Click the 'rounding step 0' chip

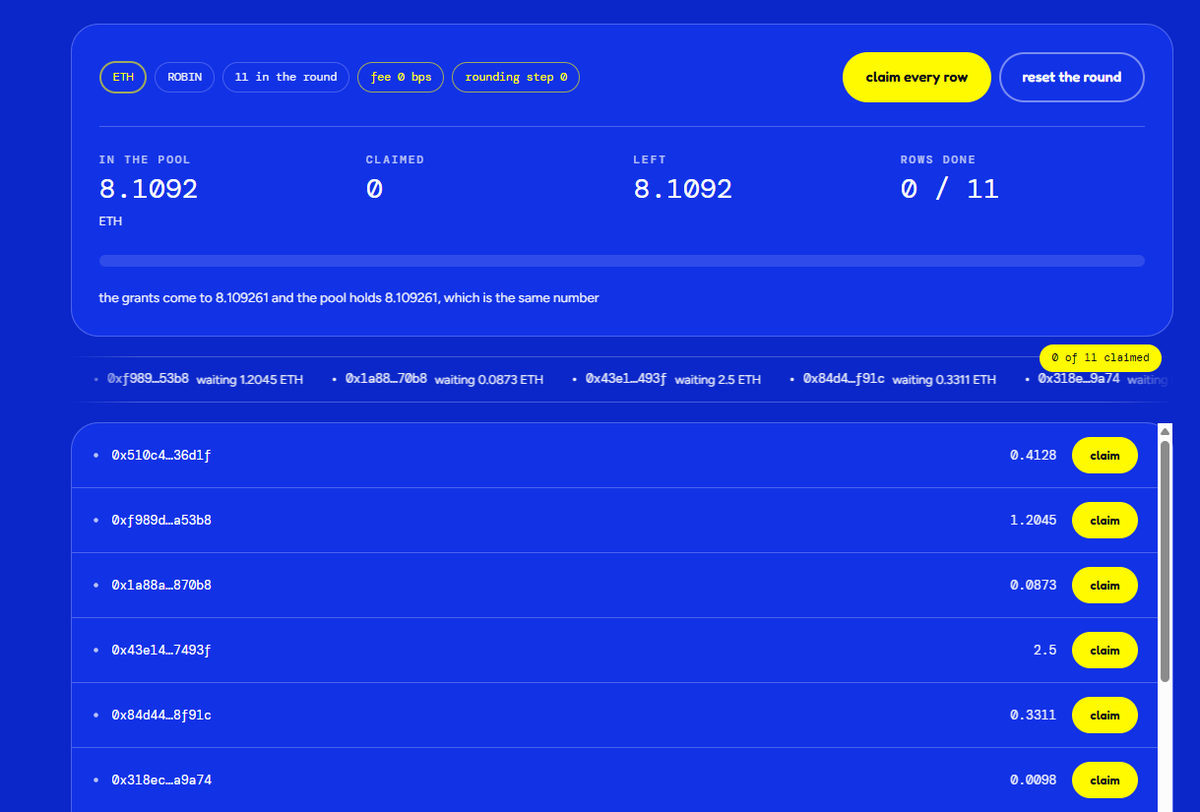coord(516,77)
